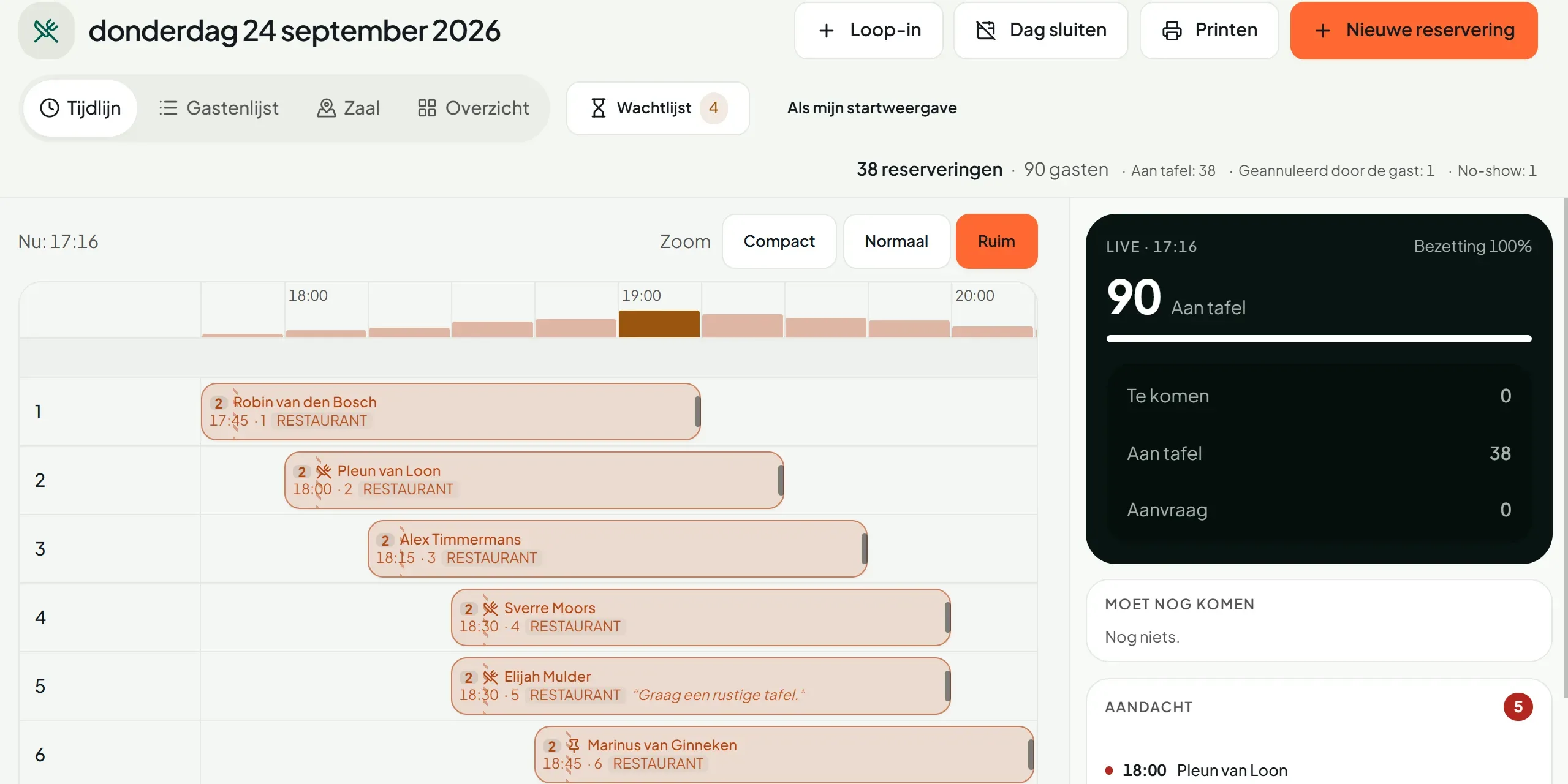Viewport: 1568px width, 784px height.
Task: Click the restaurant logo icon
Action: (x=46, y=31)
